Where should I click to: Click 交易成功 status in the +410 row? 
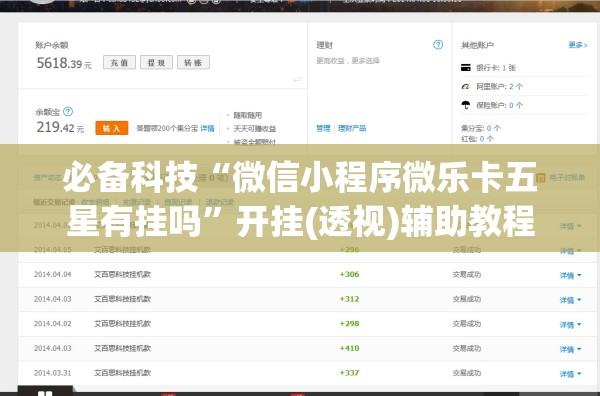(x=467, y=348)
